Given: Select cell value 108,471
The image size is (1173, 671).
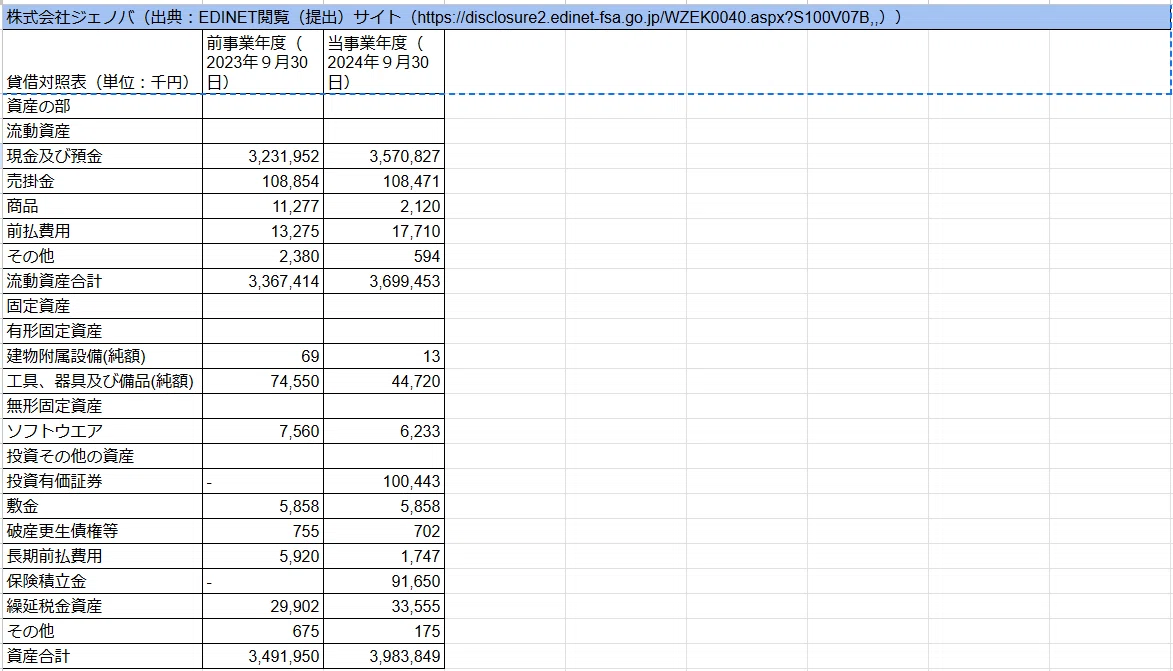Looking at the screenshot, I should tap(384, 182).
